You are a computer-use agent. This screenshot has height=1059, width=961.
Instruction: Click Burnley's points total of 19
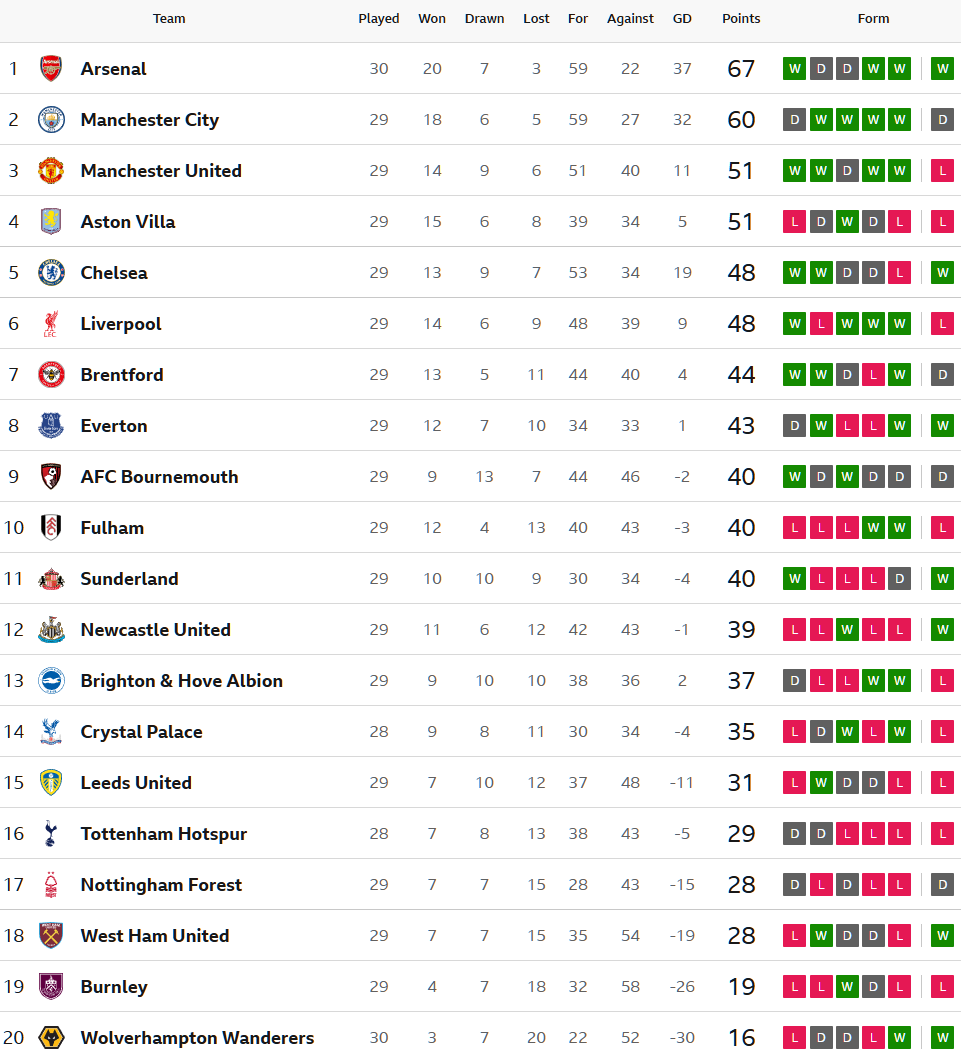click(741, 987)
